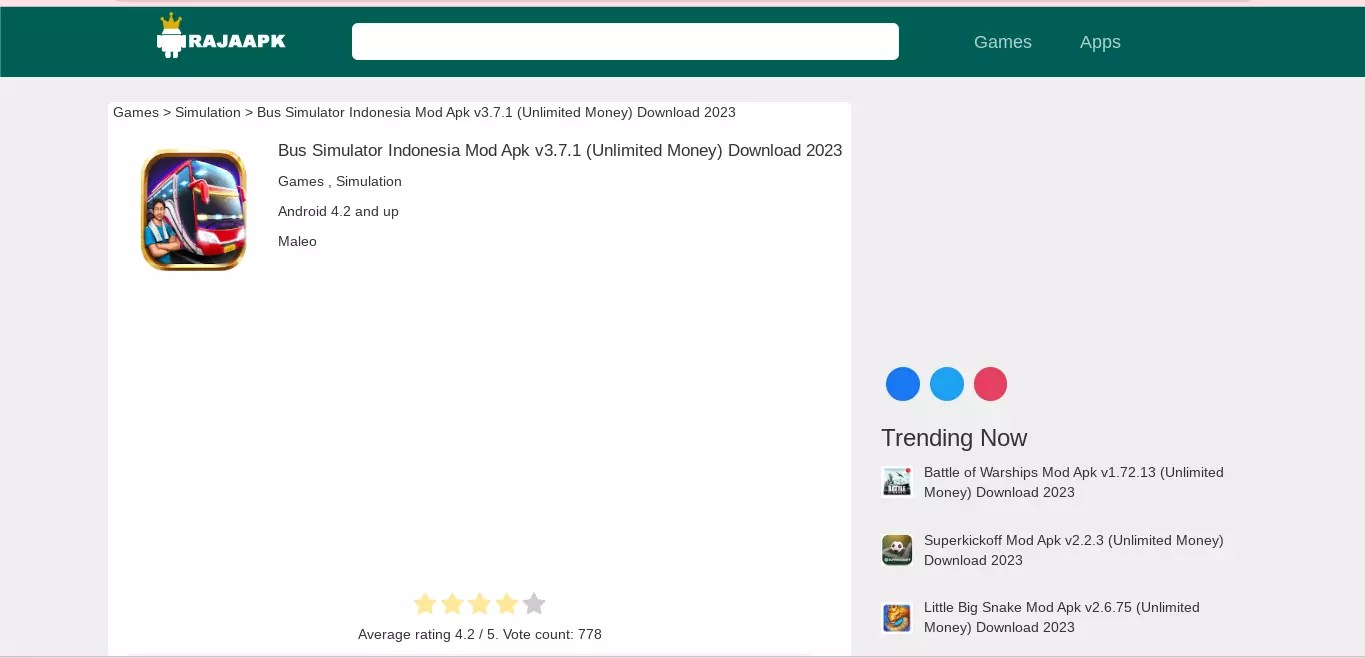The width and height of the screenshot is (1365, 658).
Task: Rate two stars
Action: tap(452, 604)
